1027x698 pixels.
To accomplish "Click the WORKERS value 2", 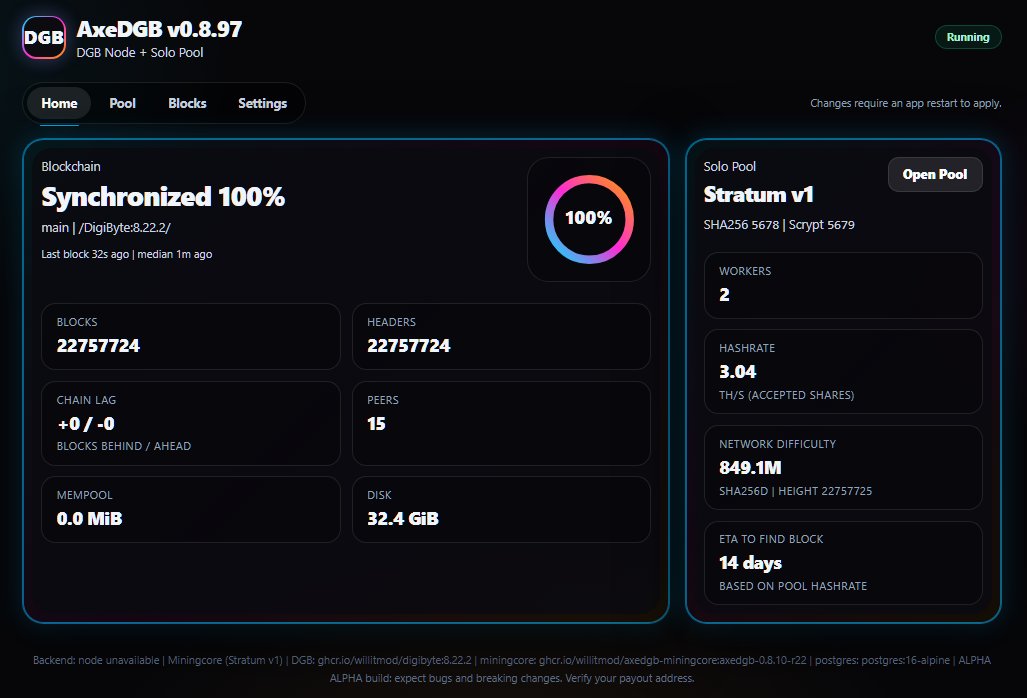I will [724, 295].
